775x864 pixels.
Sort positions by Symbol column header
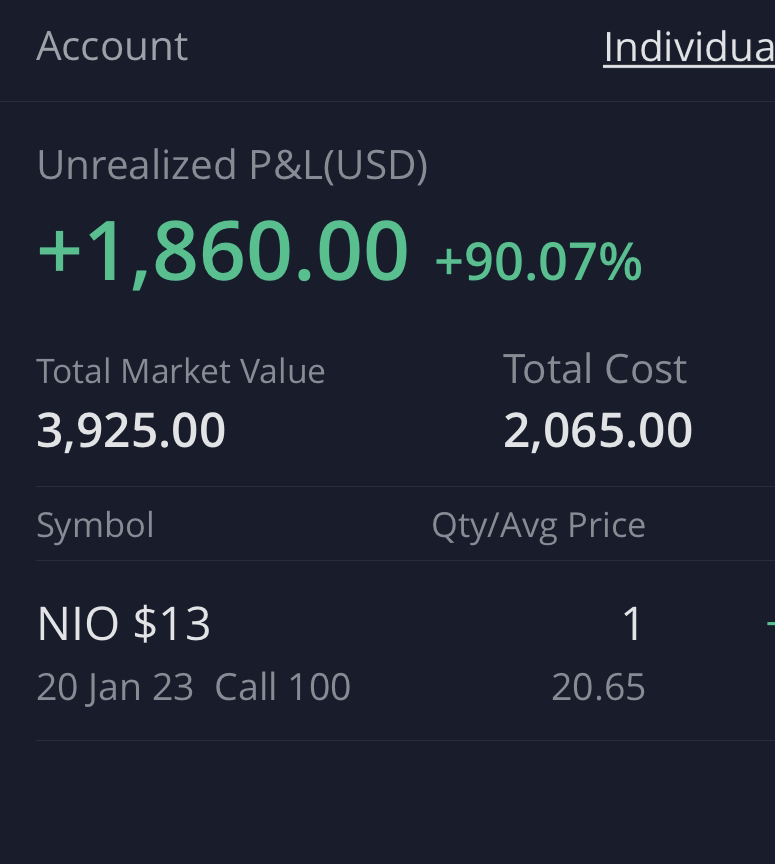95,525
